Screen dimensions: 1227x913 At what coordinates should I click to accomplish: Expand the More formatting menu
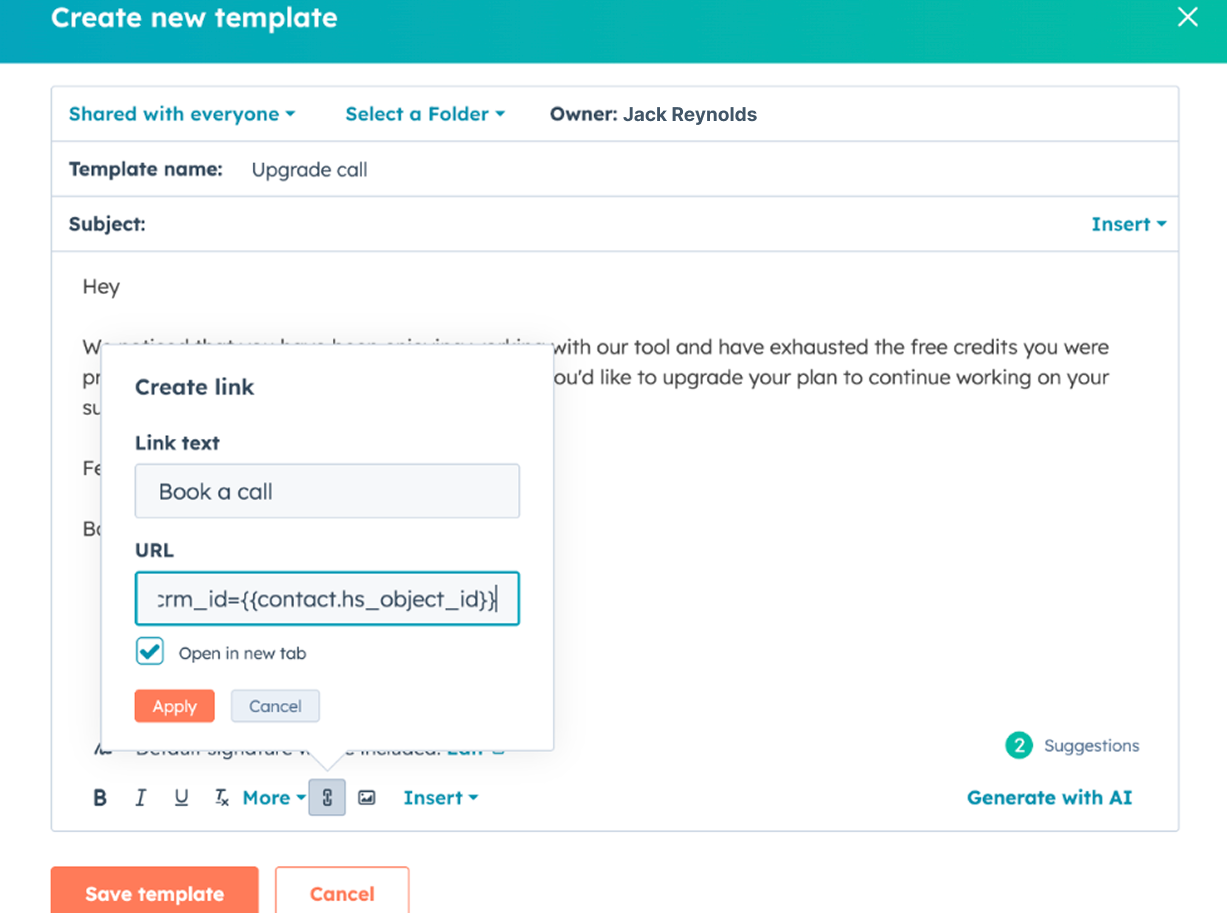tap(273, 797)
